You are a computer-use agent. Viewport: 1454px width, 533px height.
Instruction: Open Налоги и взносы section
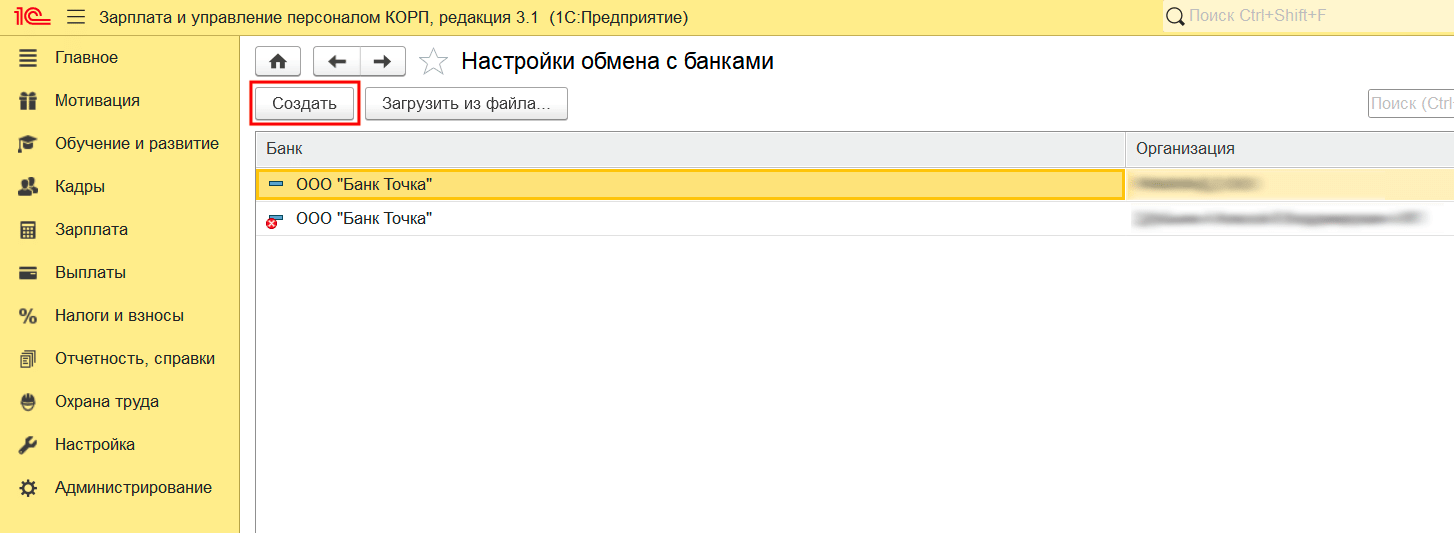[x=119, y=316]
